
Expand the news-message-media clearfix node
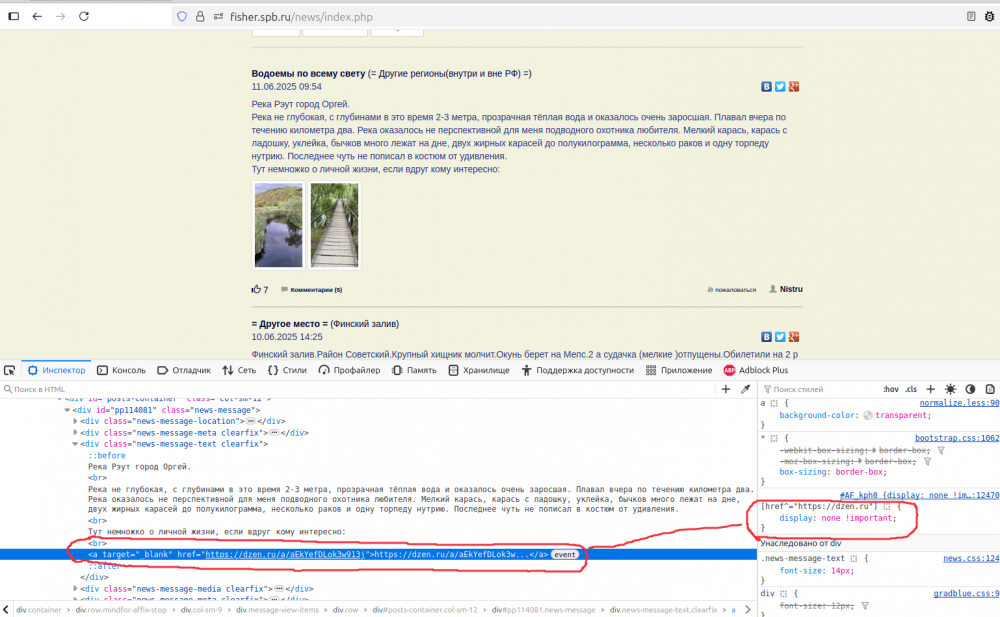click(75, 589)
